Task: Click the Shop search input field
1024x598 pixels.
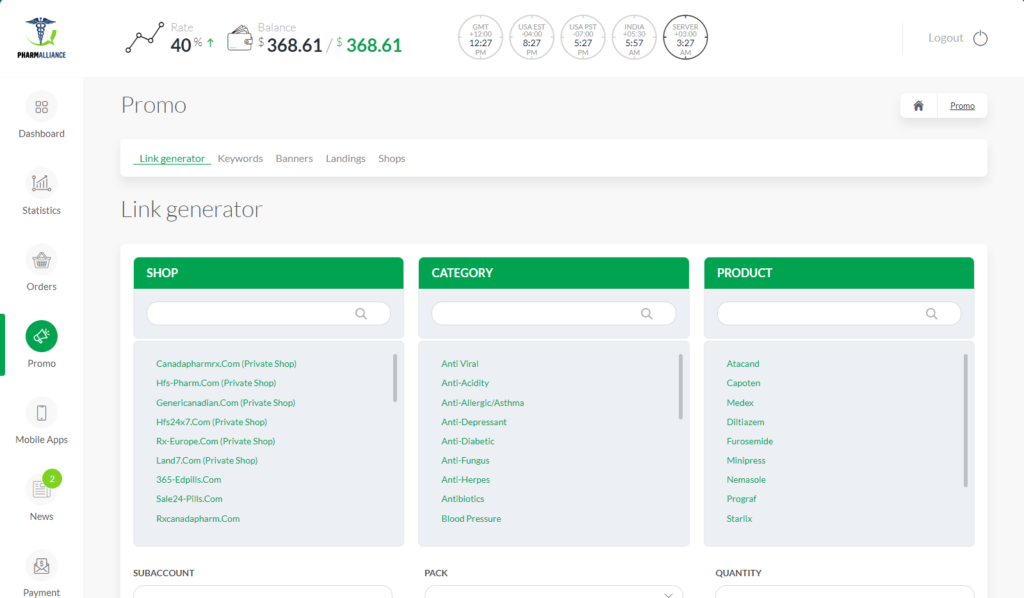Action: coord(268,313)
